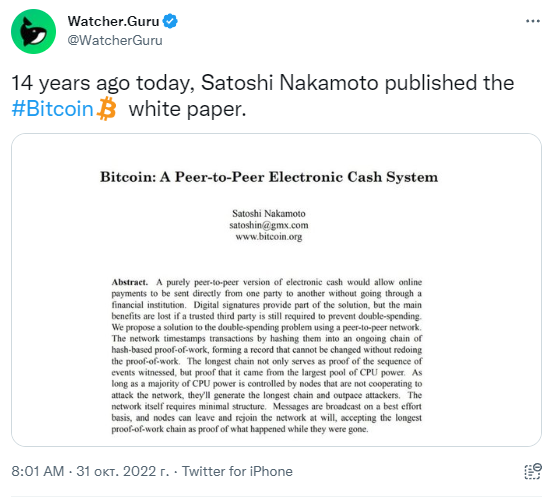
Task: Click the orange Bitcoin emoji icon
Action: point(106,109)
